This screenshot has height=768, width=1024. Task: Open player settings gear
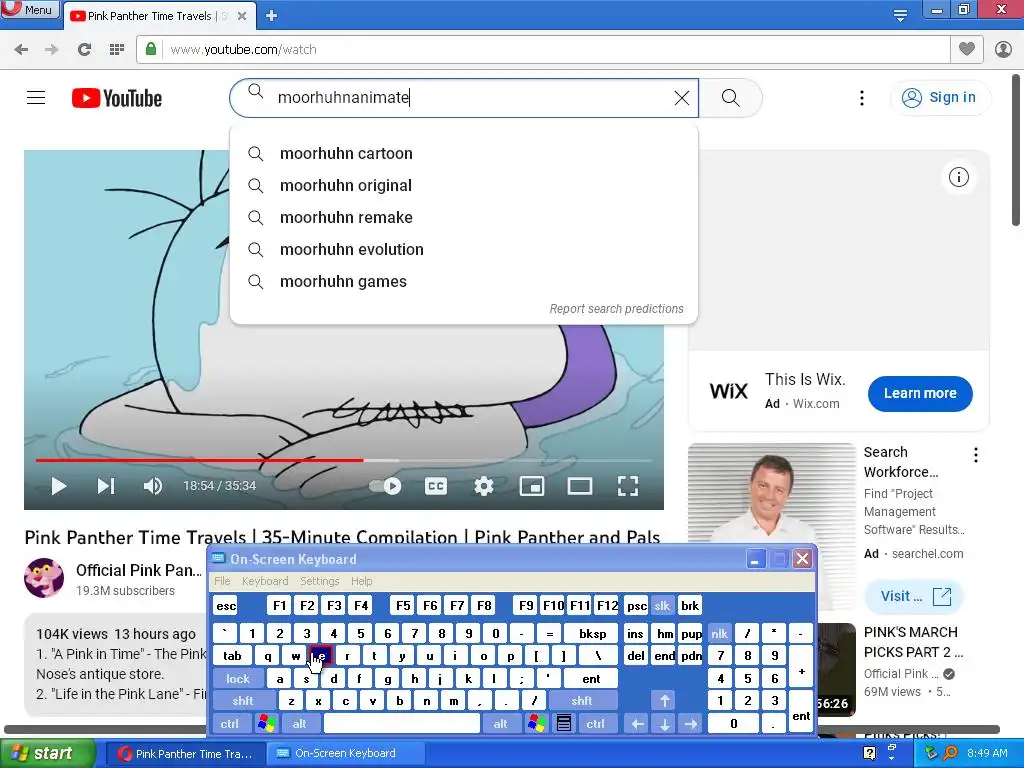483,486
